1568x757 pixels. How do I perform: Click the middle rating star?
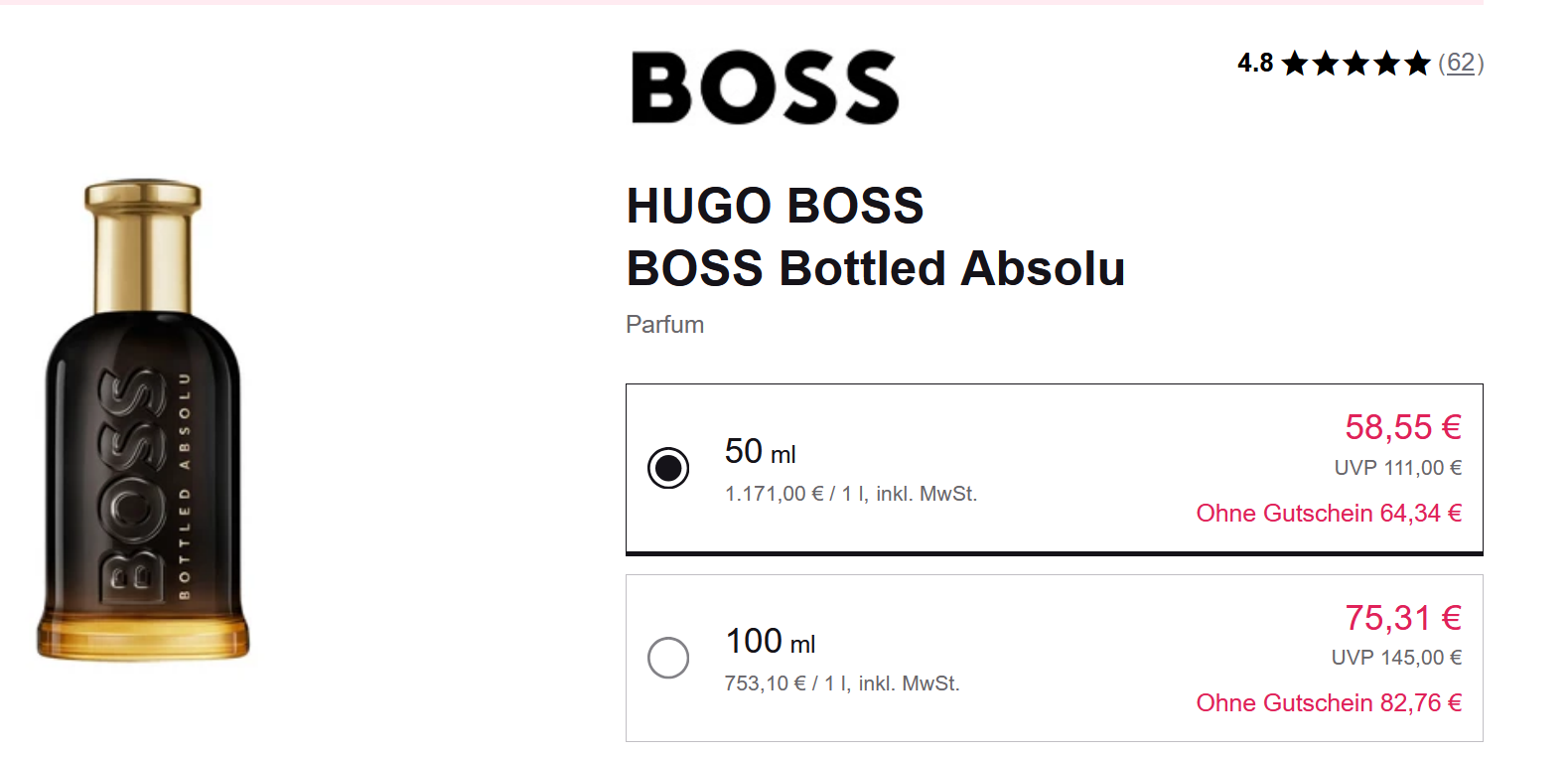coord(1355,65)
